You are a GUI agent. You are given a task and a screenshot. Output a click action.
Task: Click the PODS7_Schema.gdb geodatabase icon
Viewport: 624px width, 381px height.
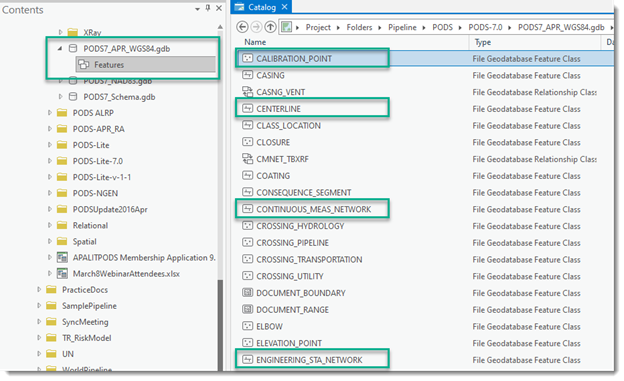pyautogui.click(x=73, y=97)
